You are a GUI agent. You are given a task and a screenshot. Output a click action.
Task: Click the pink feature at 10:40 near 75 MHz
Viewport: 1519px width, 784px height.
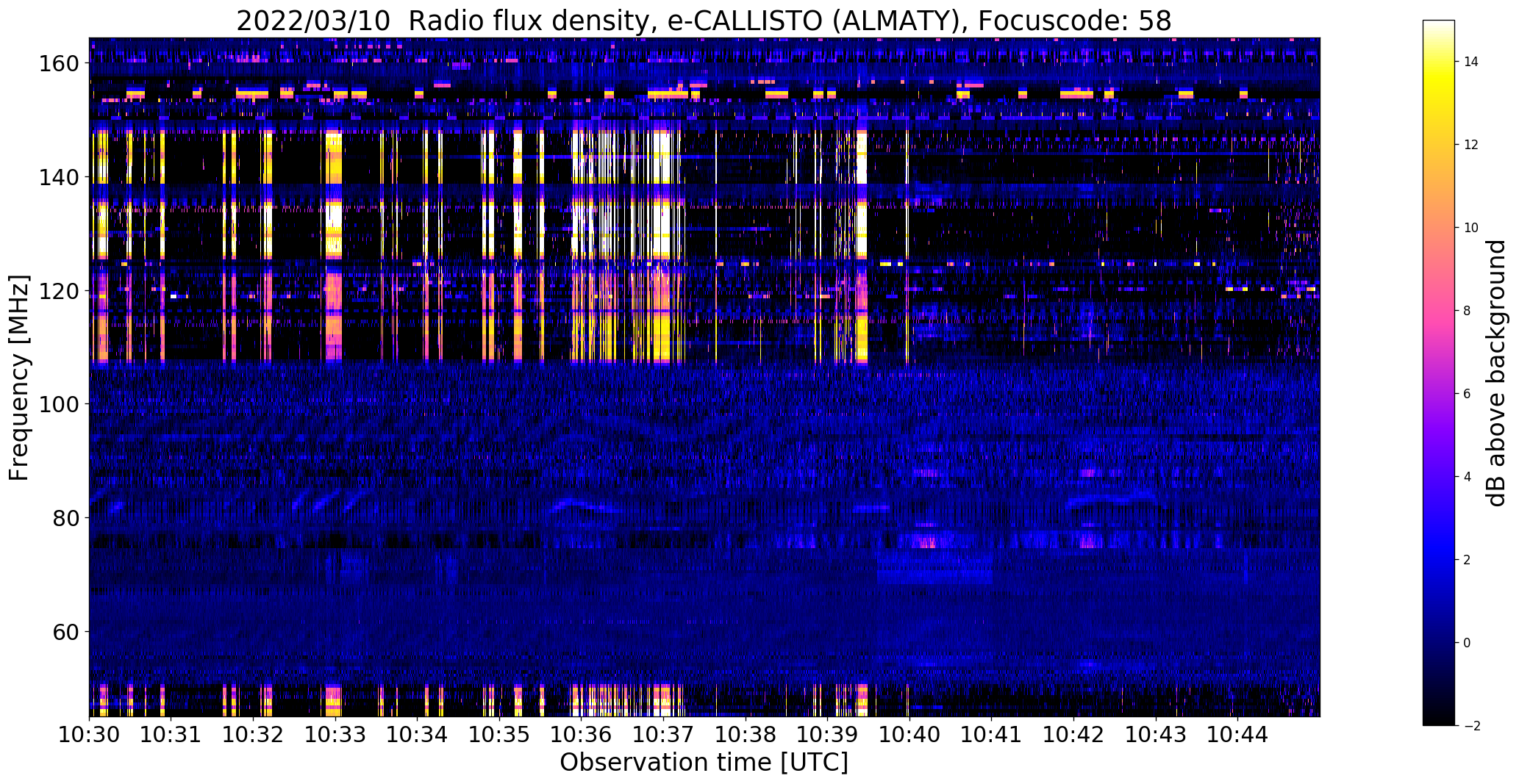point(927,543)
